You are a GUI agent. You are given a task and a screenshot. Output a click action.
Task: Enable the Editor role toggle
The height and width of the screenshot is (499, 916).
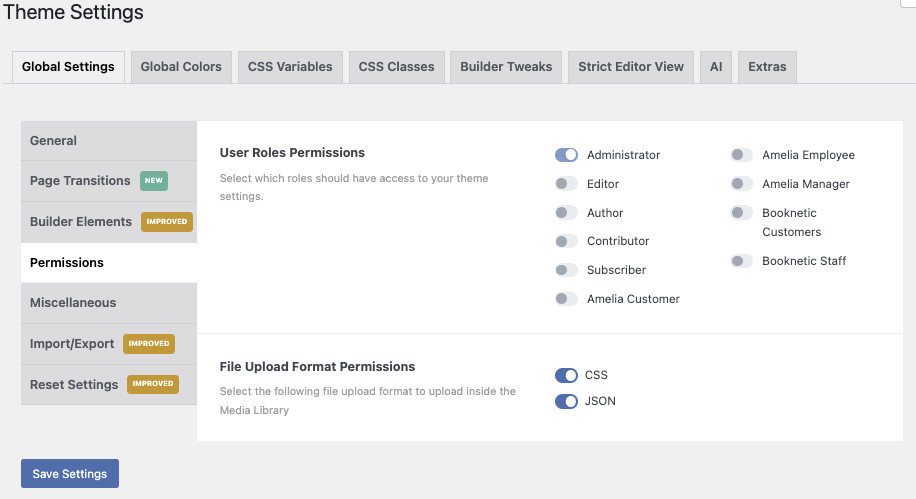click(x=566, y=184)
